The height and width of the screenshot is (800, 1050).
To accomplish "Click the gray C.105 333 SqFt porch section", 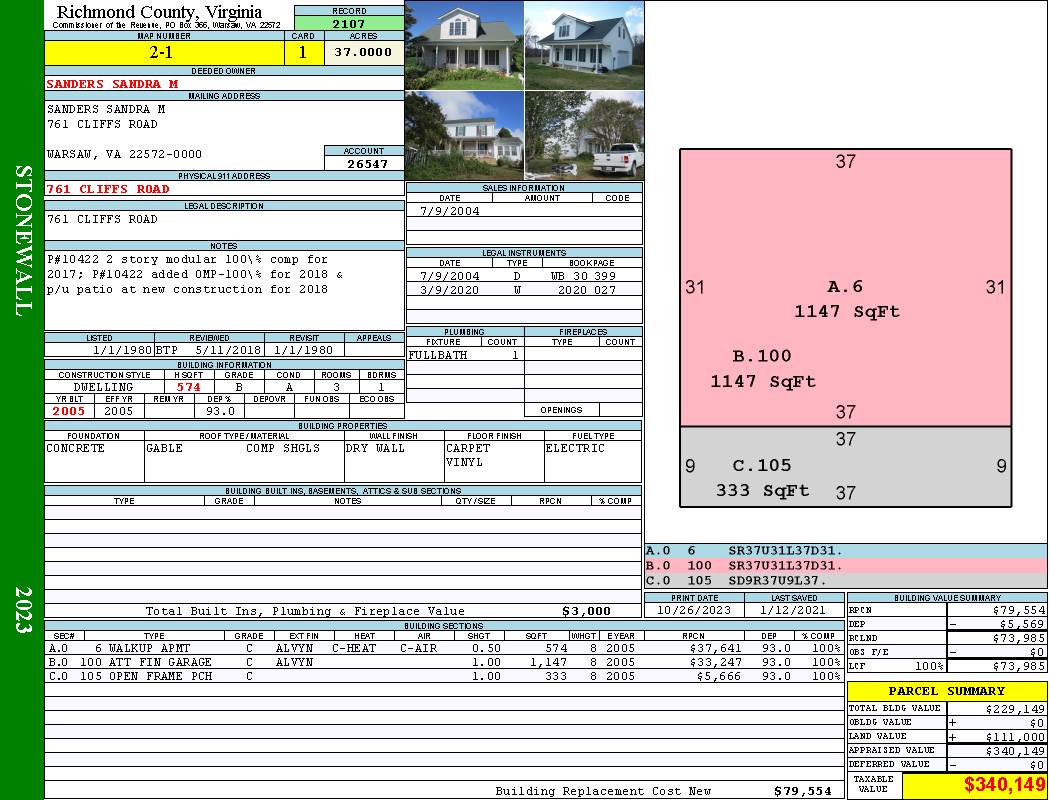I will [846, 467].
